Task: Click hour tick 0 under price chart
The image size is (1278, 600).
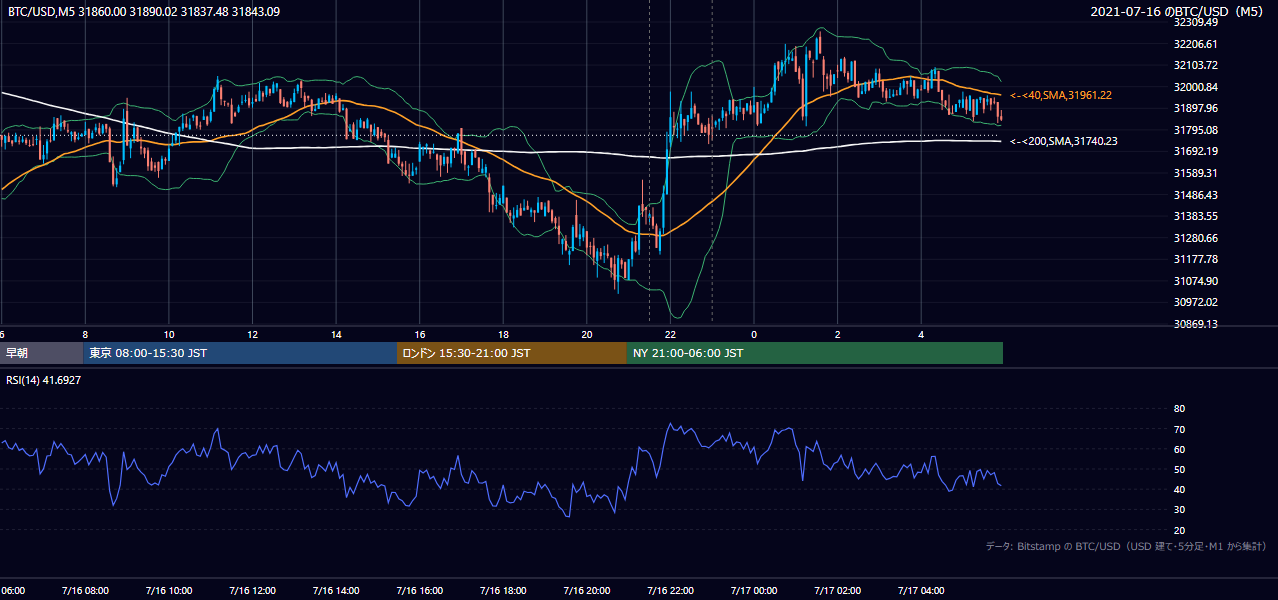Action: point(755,335)
